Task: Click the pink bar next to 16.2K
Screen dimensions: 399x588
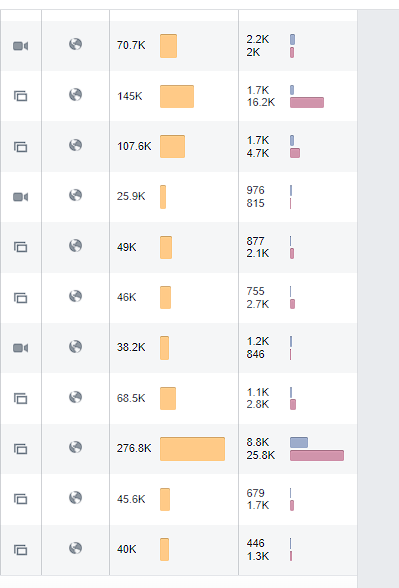Action: tap(307, 102)
